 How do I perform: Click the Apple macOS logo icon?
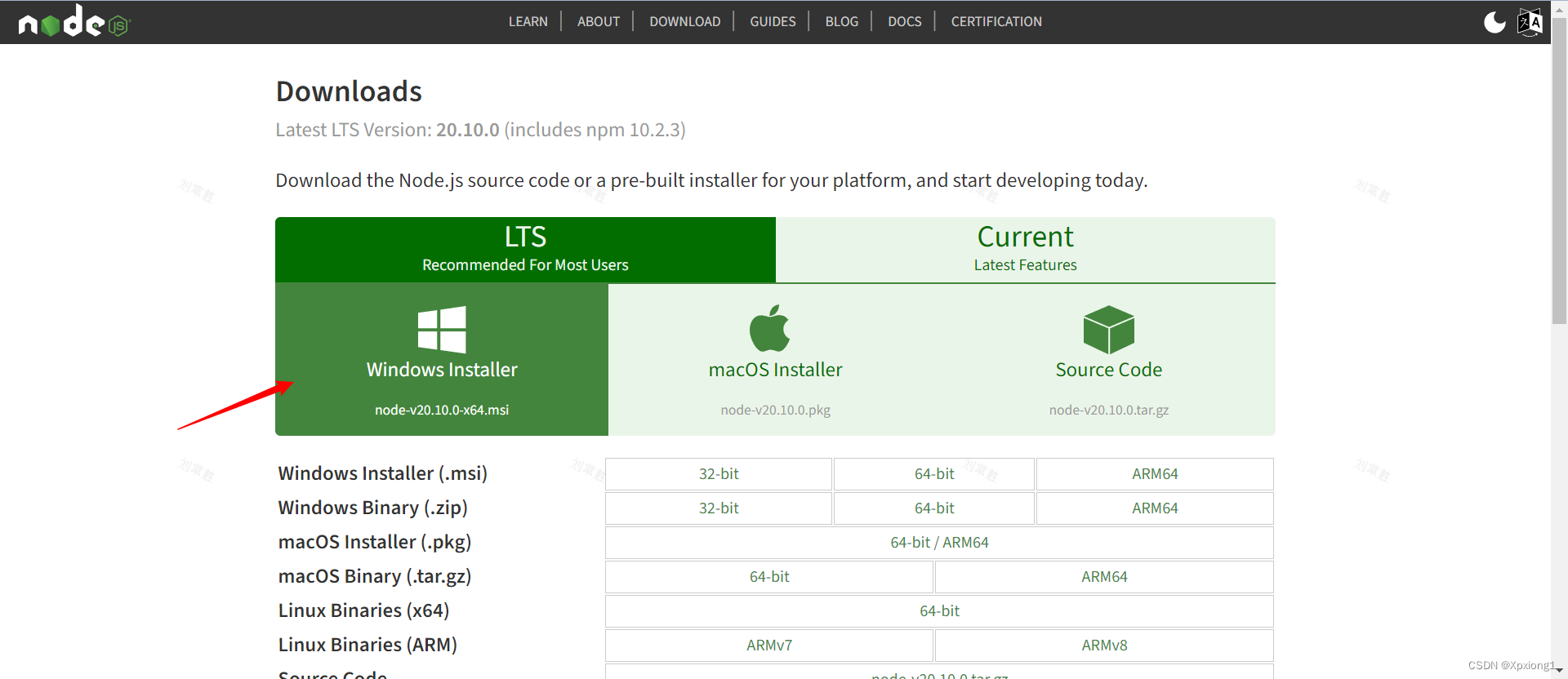pos(769,328)
